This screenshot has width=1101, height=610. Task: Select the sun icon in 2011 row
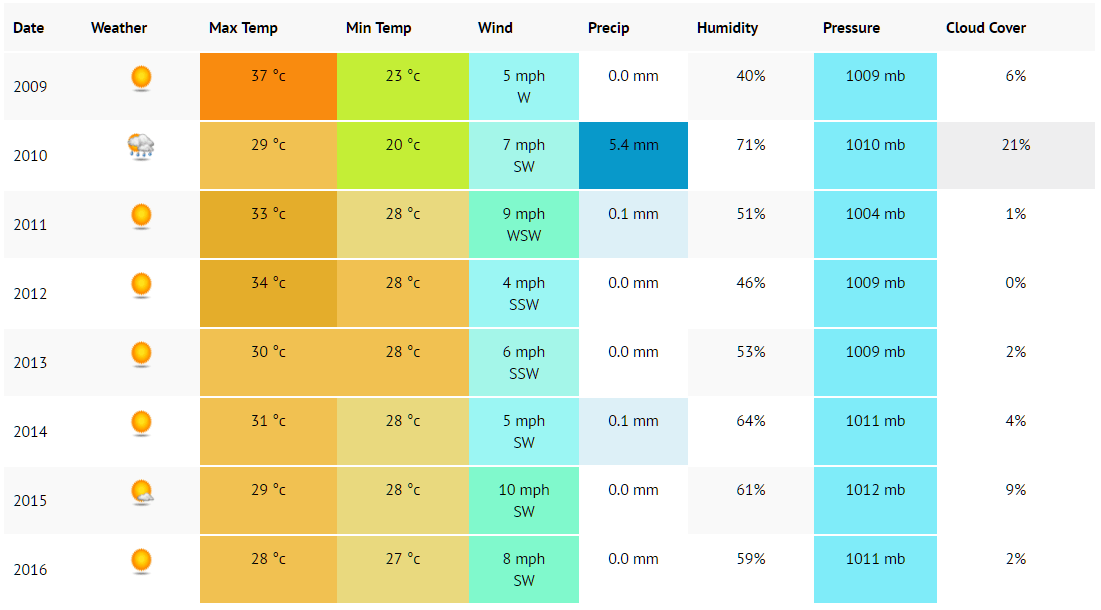tap(141, 216)
